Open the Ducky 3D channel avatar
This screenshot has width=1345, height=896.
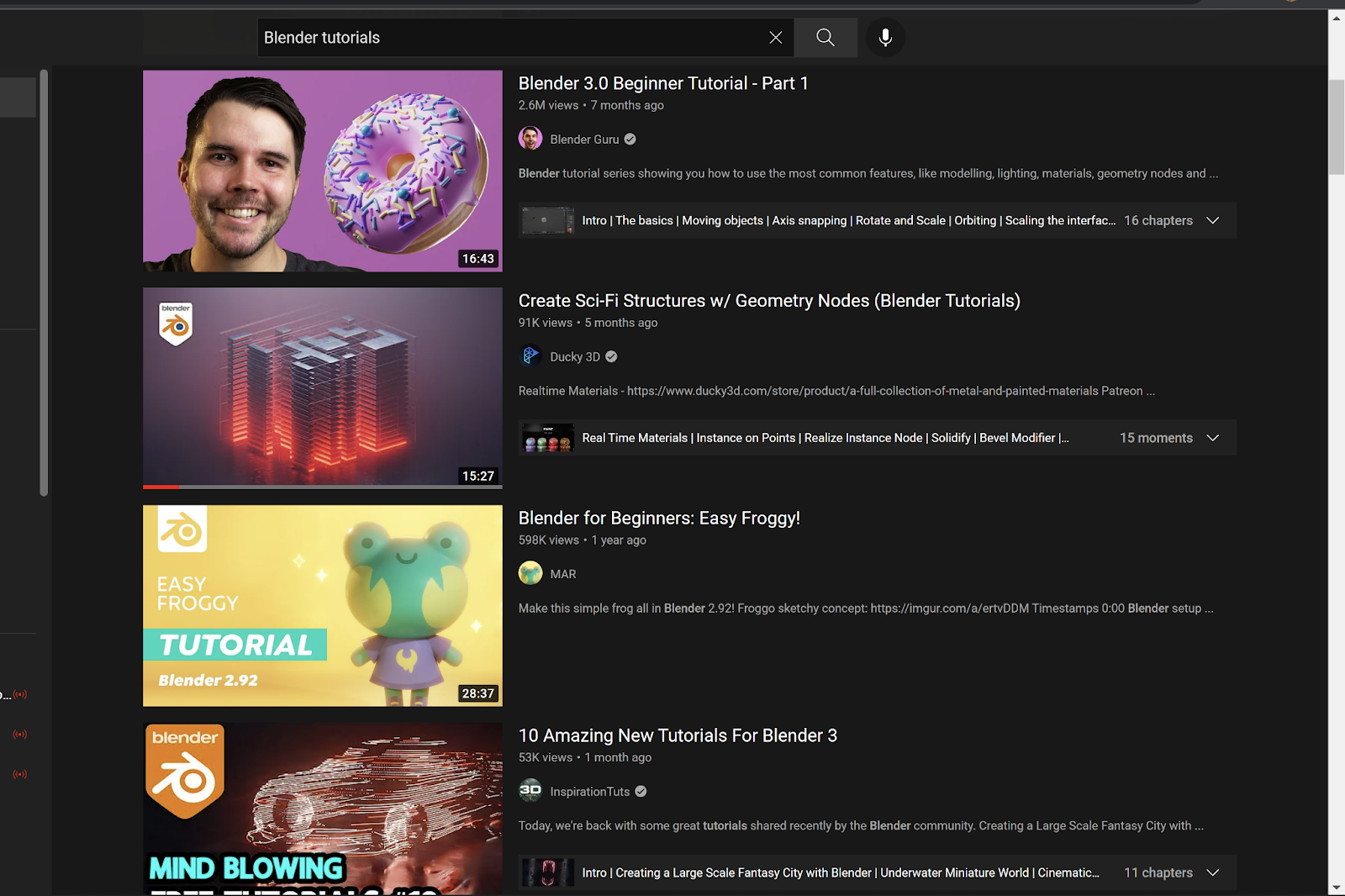[x=530, y=356]
